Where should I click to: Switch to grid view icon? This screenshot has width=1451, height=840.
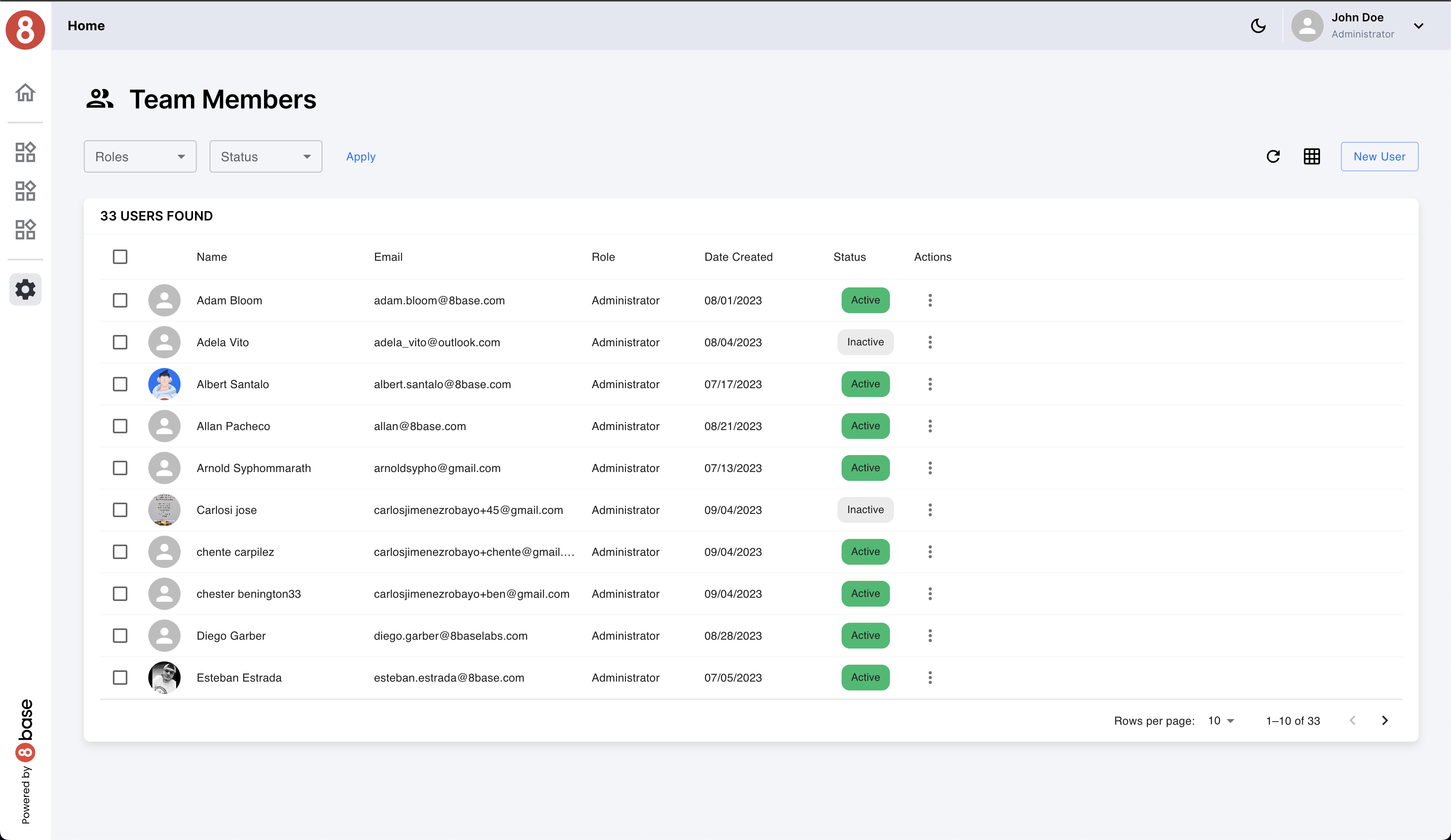1311,157
